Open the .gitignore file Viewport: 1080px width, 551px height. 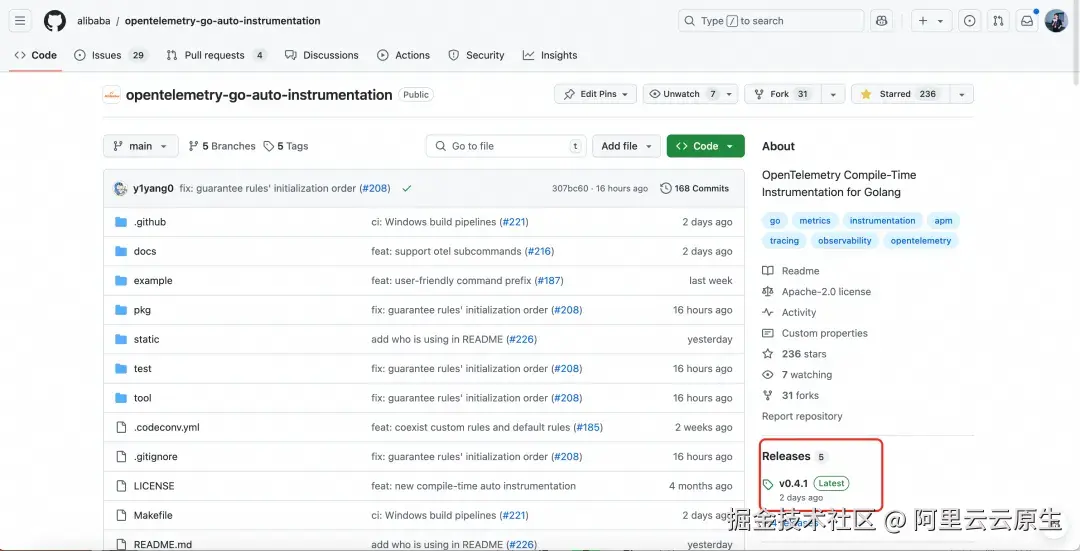[156, 457]
